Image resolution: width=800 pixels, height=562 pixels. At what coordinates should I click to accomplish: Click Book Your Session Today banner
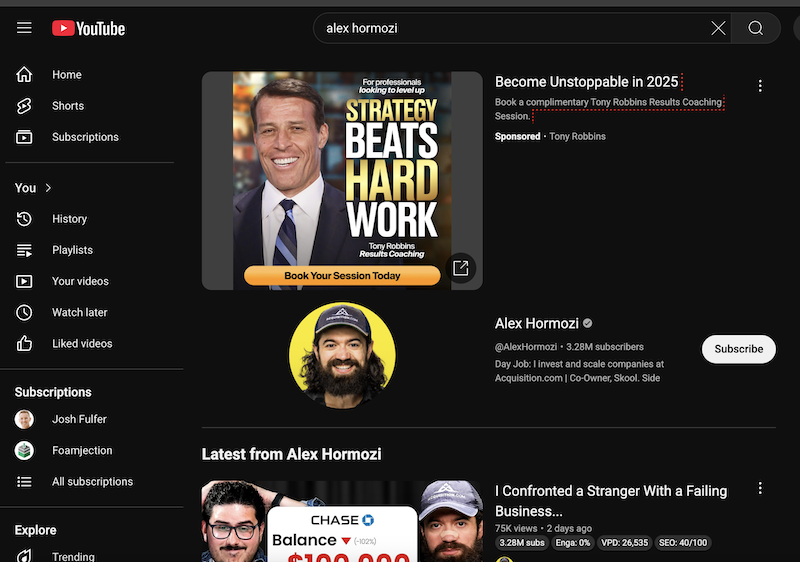[342, 276]
